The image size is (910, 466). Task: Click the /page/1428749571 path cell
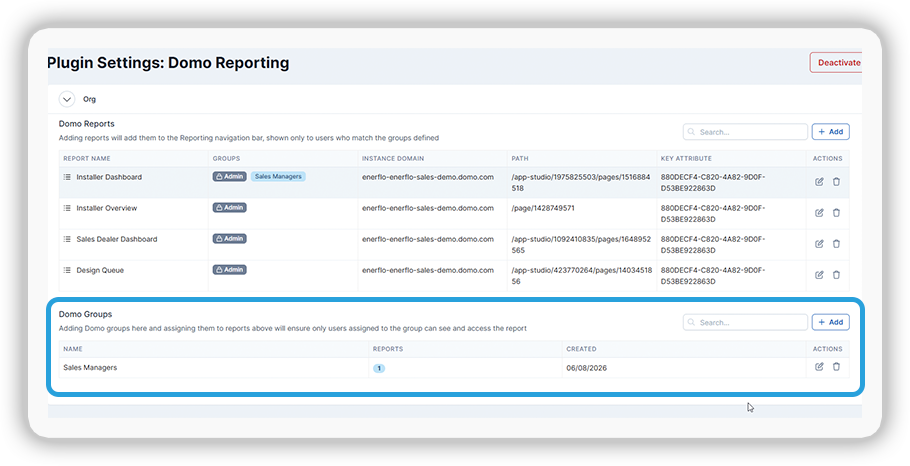coord(543,208)
